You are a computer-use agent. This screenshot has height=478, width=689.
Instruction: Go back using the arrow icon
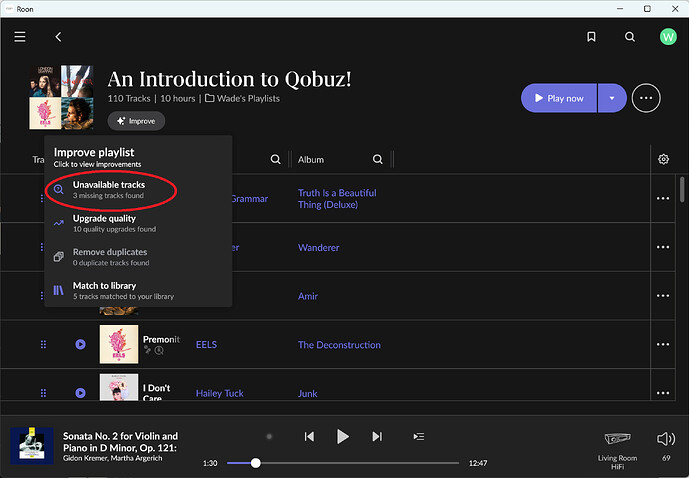point(58,37)
